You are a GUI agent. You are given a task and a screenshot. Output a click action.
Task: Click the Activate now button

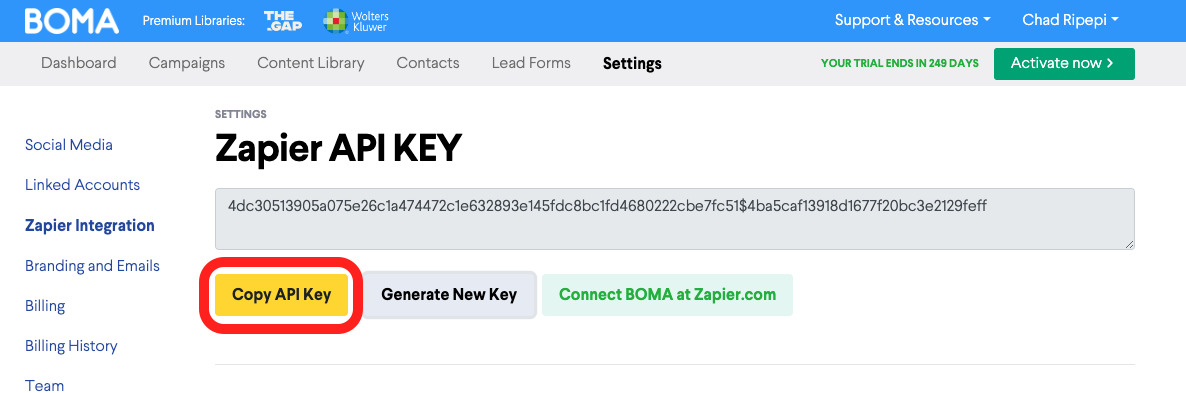tap(1064, 63)
